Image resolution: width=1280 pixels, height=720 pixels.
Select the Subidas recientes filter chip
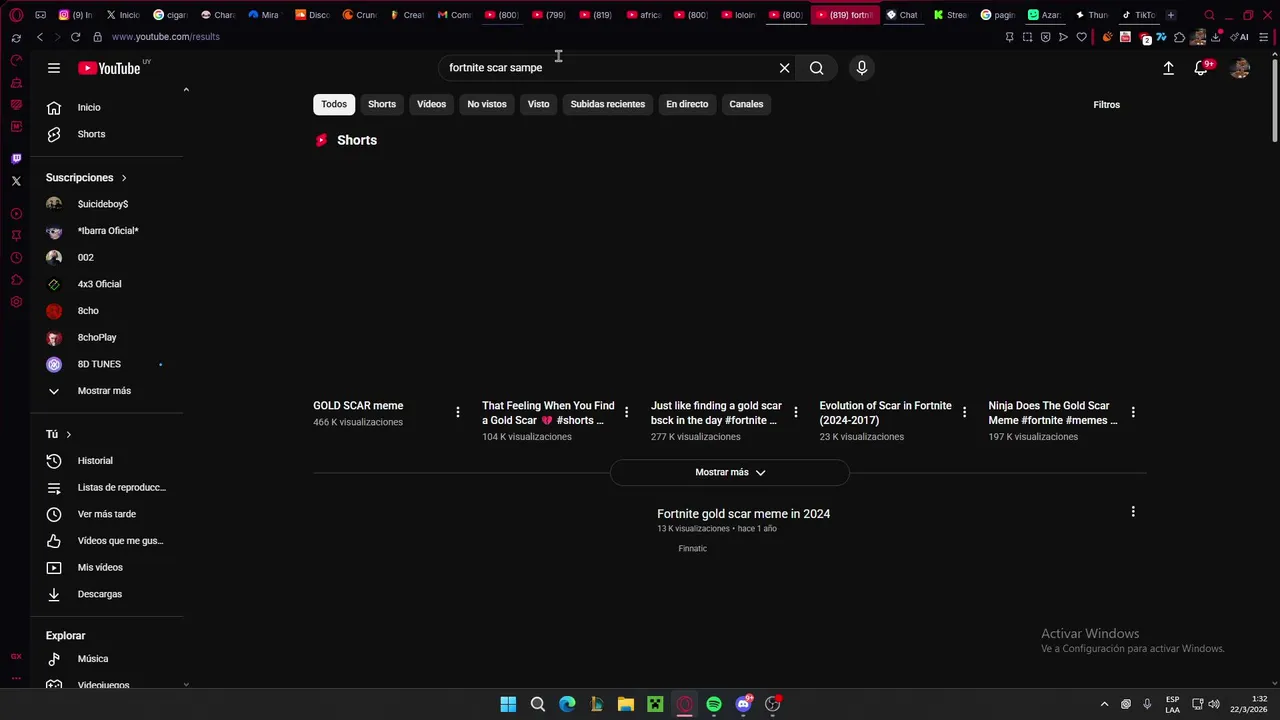(608, 104)
